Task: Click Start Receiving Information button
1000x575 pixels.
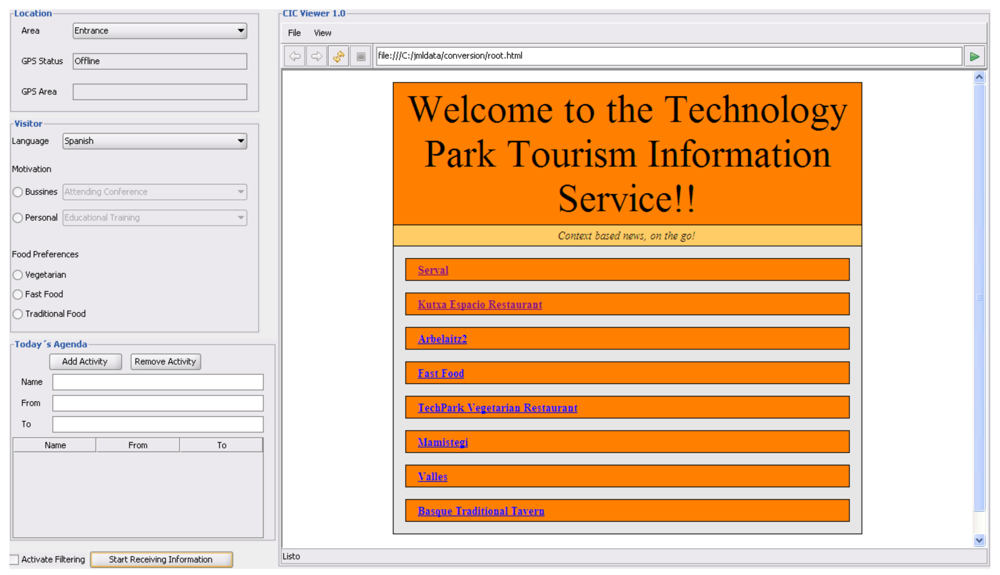Action: [x=161, y=560]
